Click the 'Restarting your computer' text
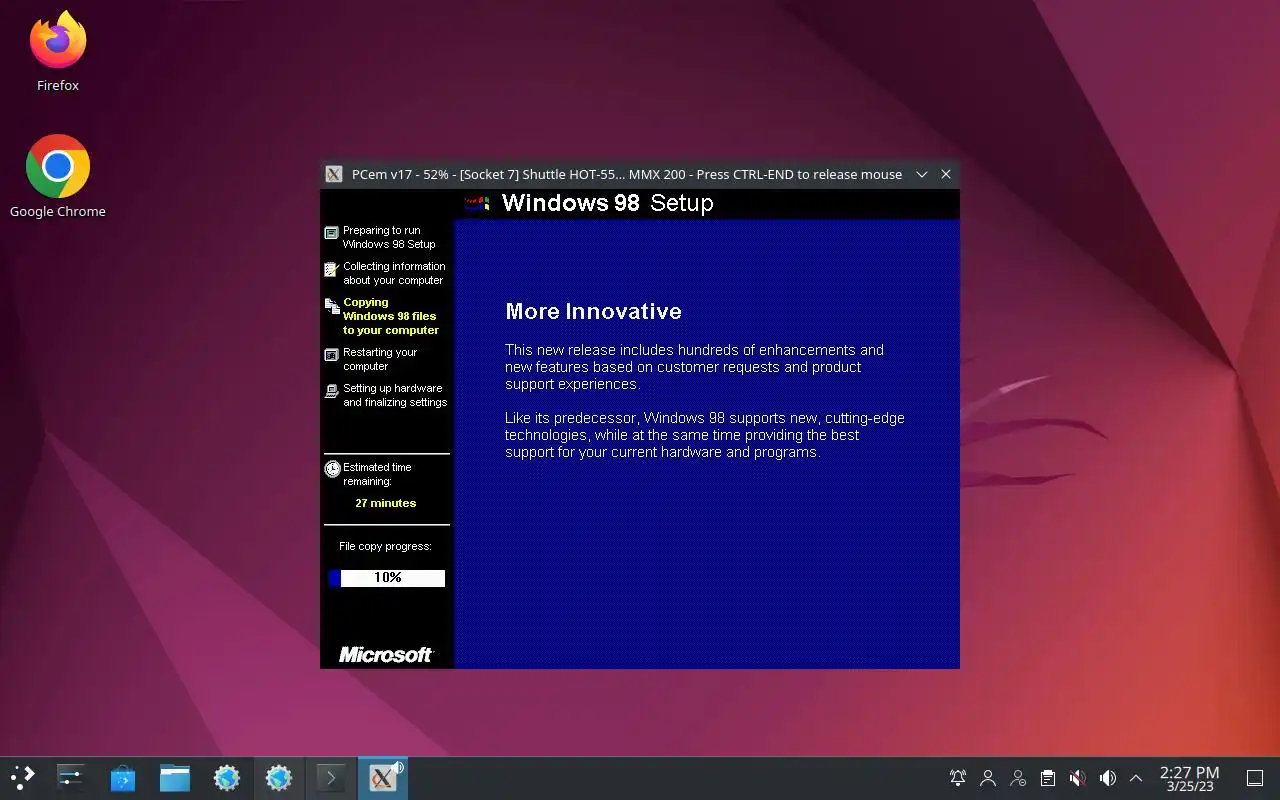 [x=380, y=359]
